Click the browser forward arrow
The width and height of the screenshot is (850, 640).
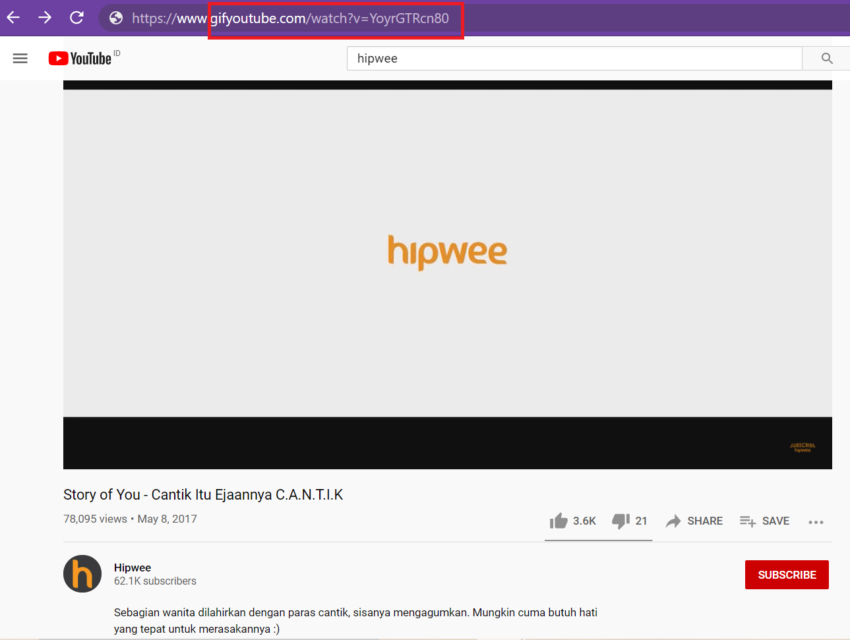click(x=45, y=17)
